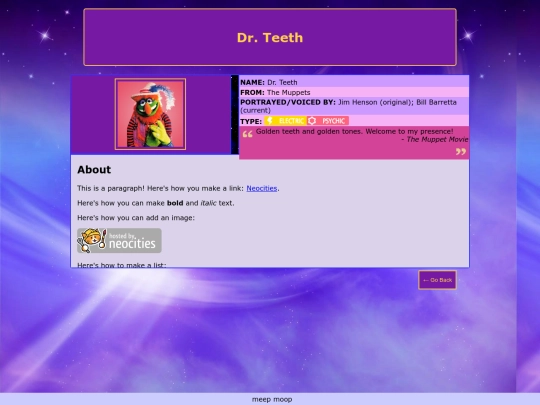Click the Dr. Teeth page title
This screenshot has width=540, height=405.
point(270,38)
